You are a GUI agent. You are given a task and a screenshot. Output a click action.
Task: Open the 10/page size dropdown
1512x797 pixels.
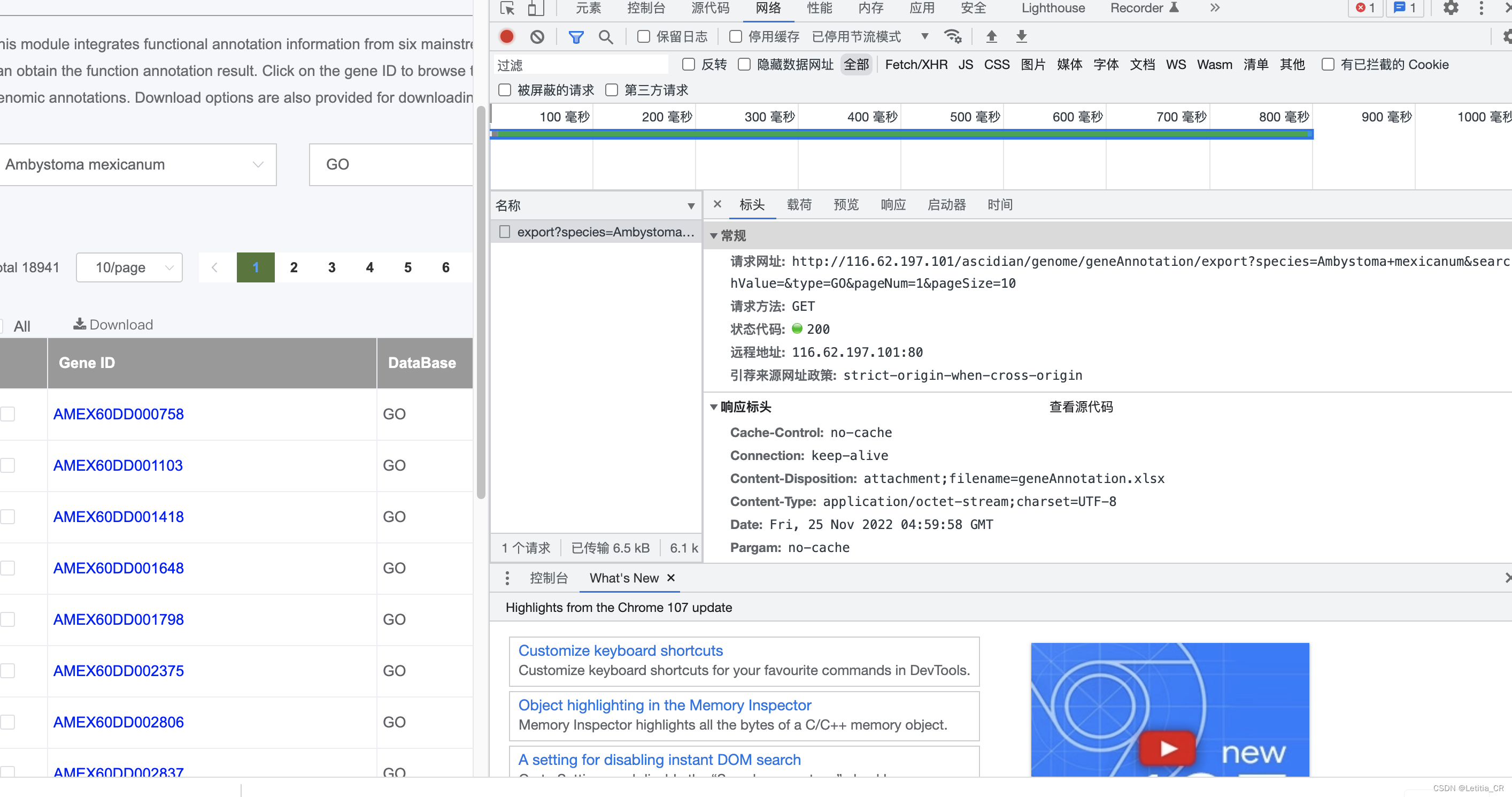pos(129,268)
